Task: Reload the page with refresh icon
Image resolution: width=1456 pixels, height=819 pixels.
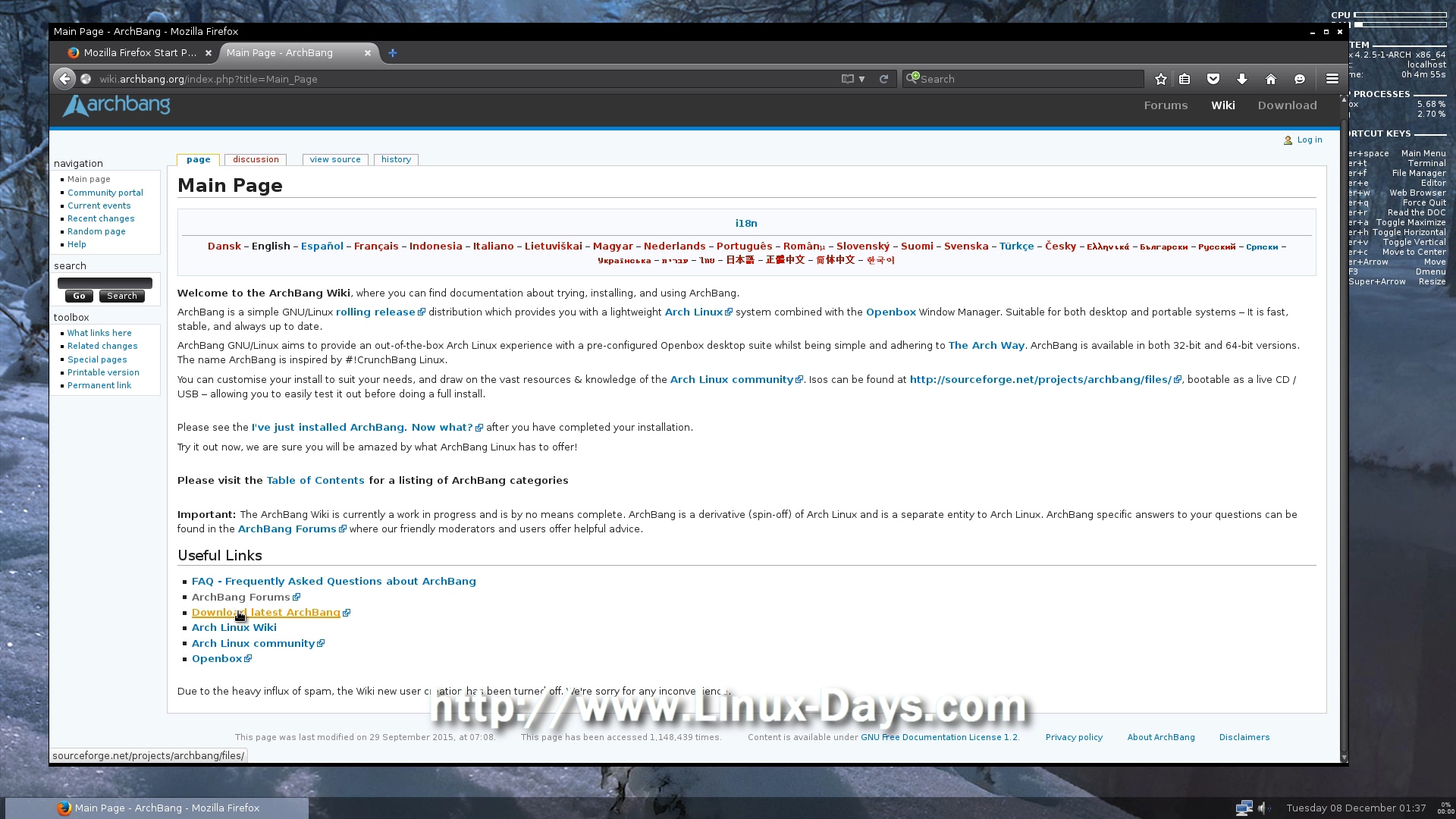Action: pyautogui.click(x=883, y=79)
